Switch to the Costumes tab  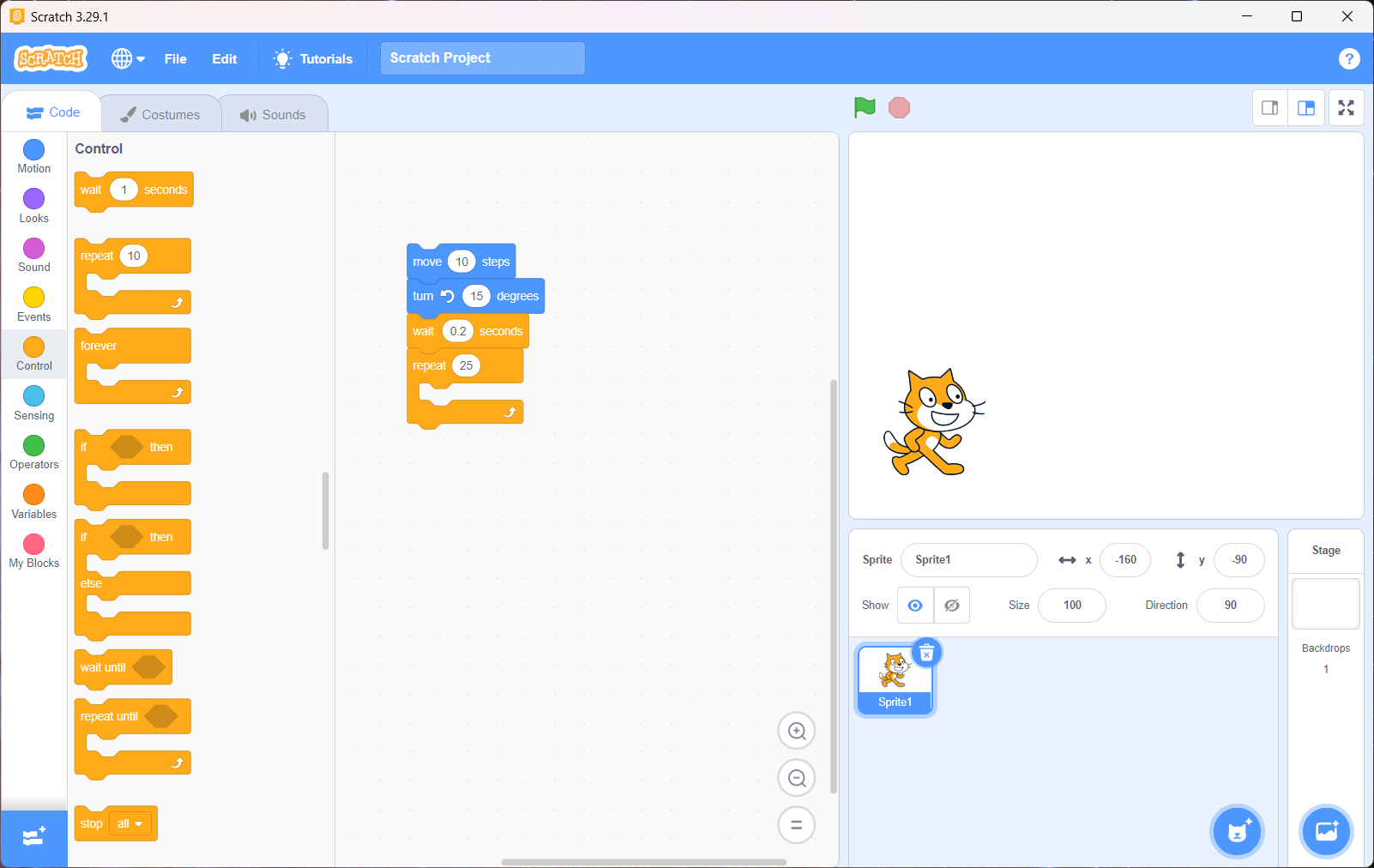(160, 114)
